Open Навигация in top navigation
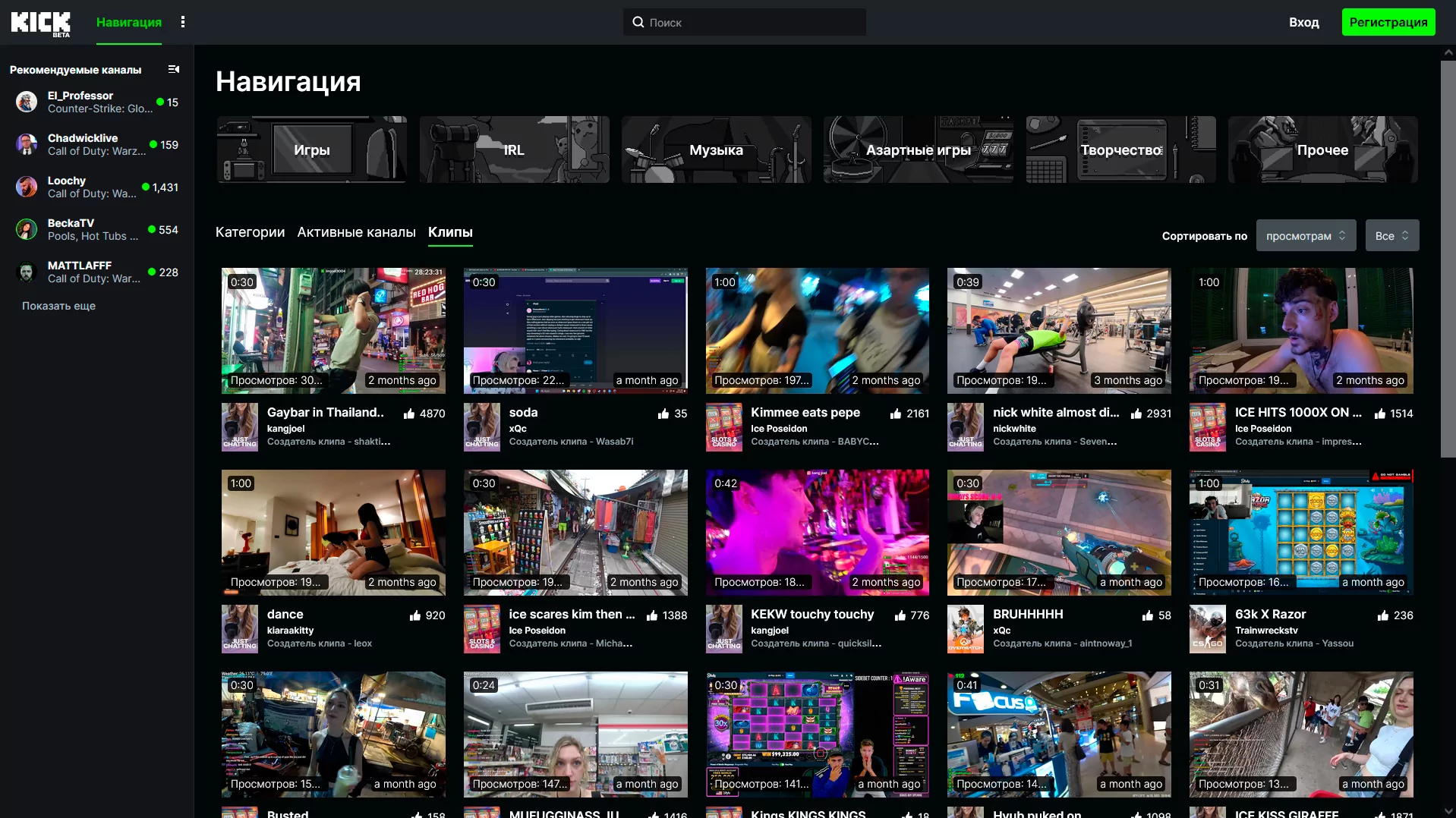The width and height of the screenshot is (1456, 818). (x=129, y=22)
